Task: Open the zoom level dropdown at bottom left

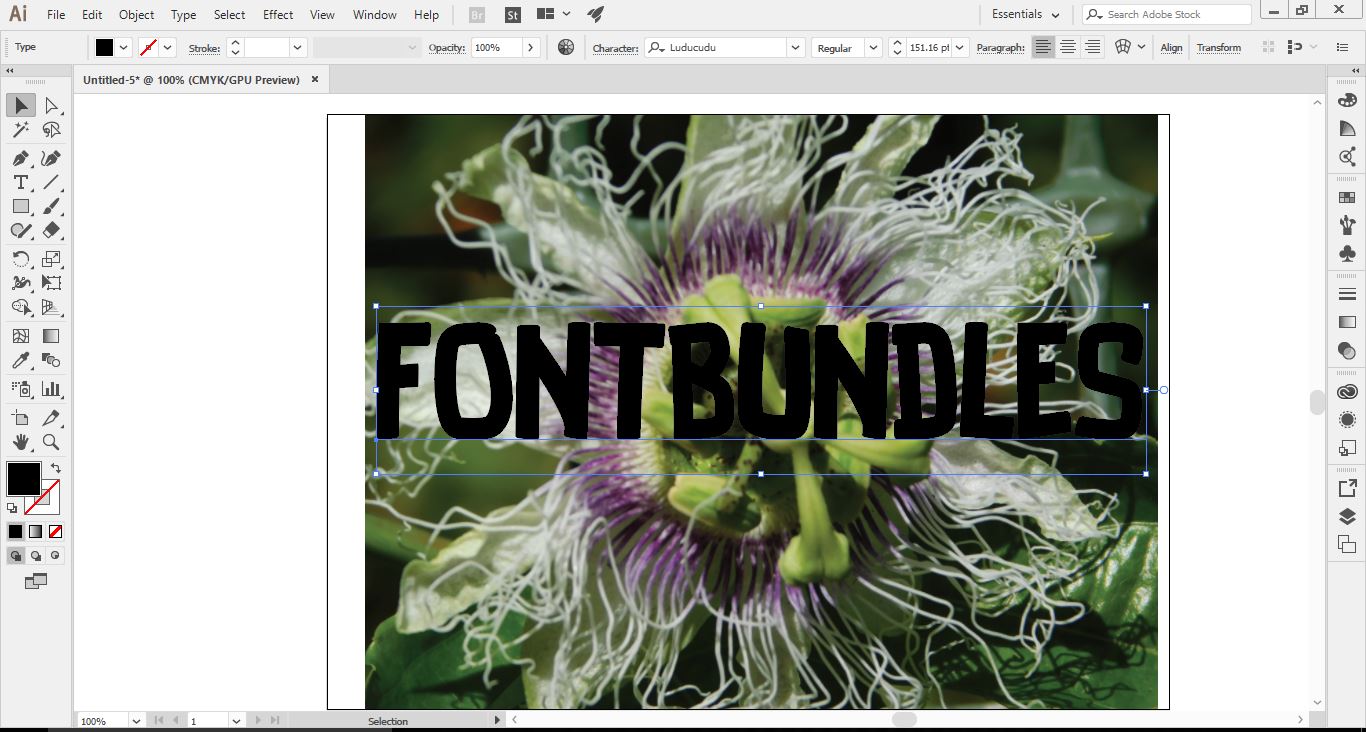Action: pyautogui.click(x=137, y=720)
